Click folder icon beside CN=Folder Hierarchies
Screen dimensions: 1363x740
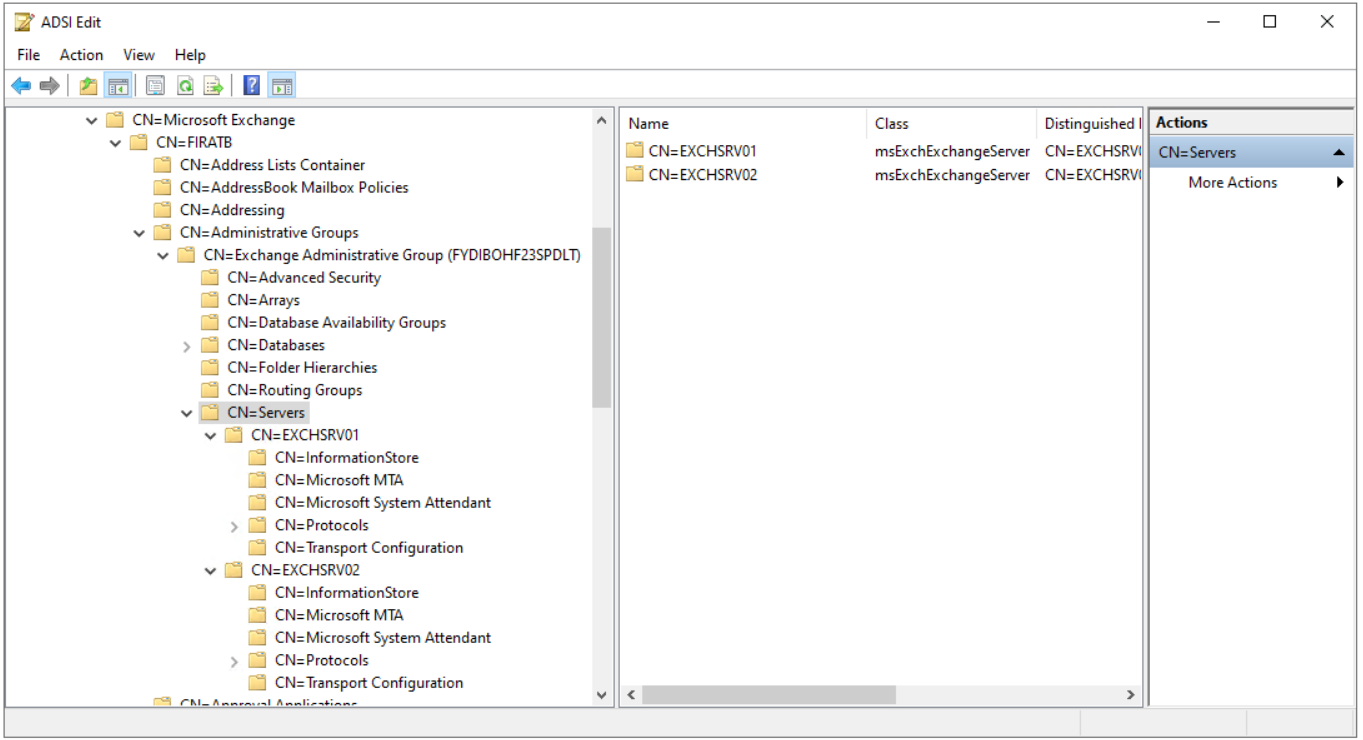point(210,367)
